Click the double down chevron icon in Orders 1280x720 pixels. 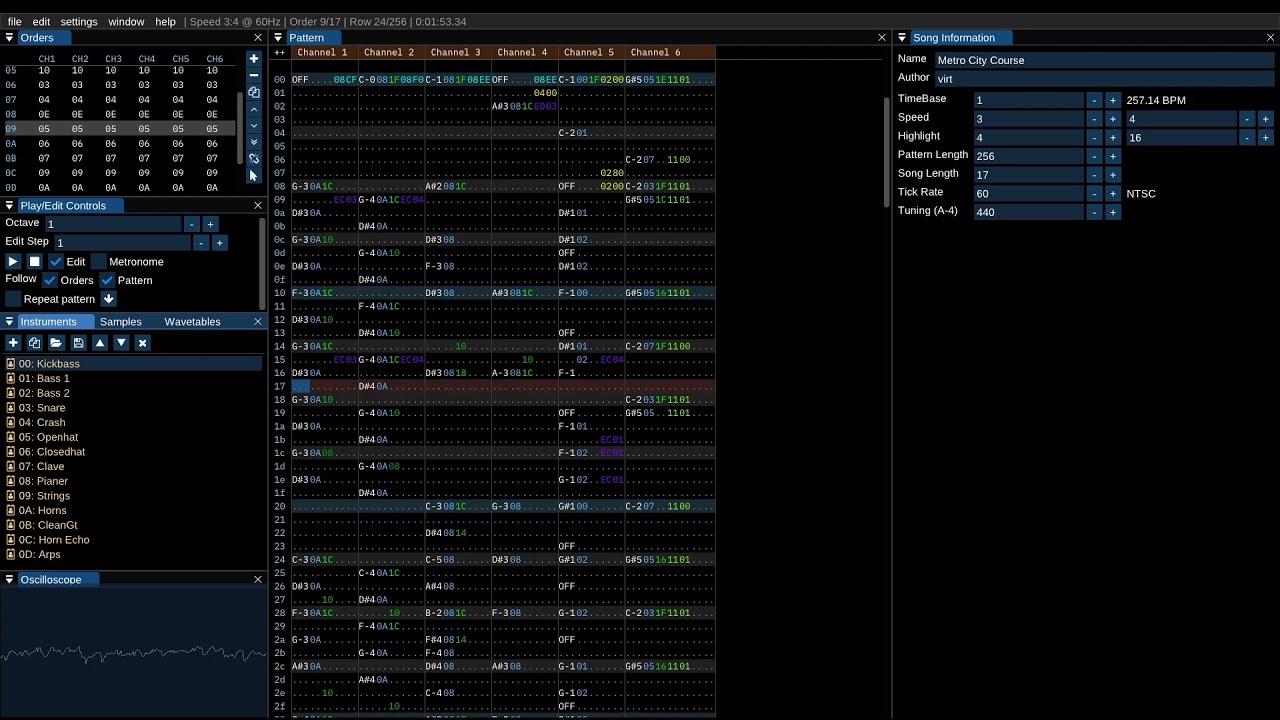coord(254,142)
